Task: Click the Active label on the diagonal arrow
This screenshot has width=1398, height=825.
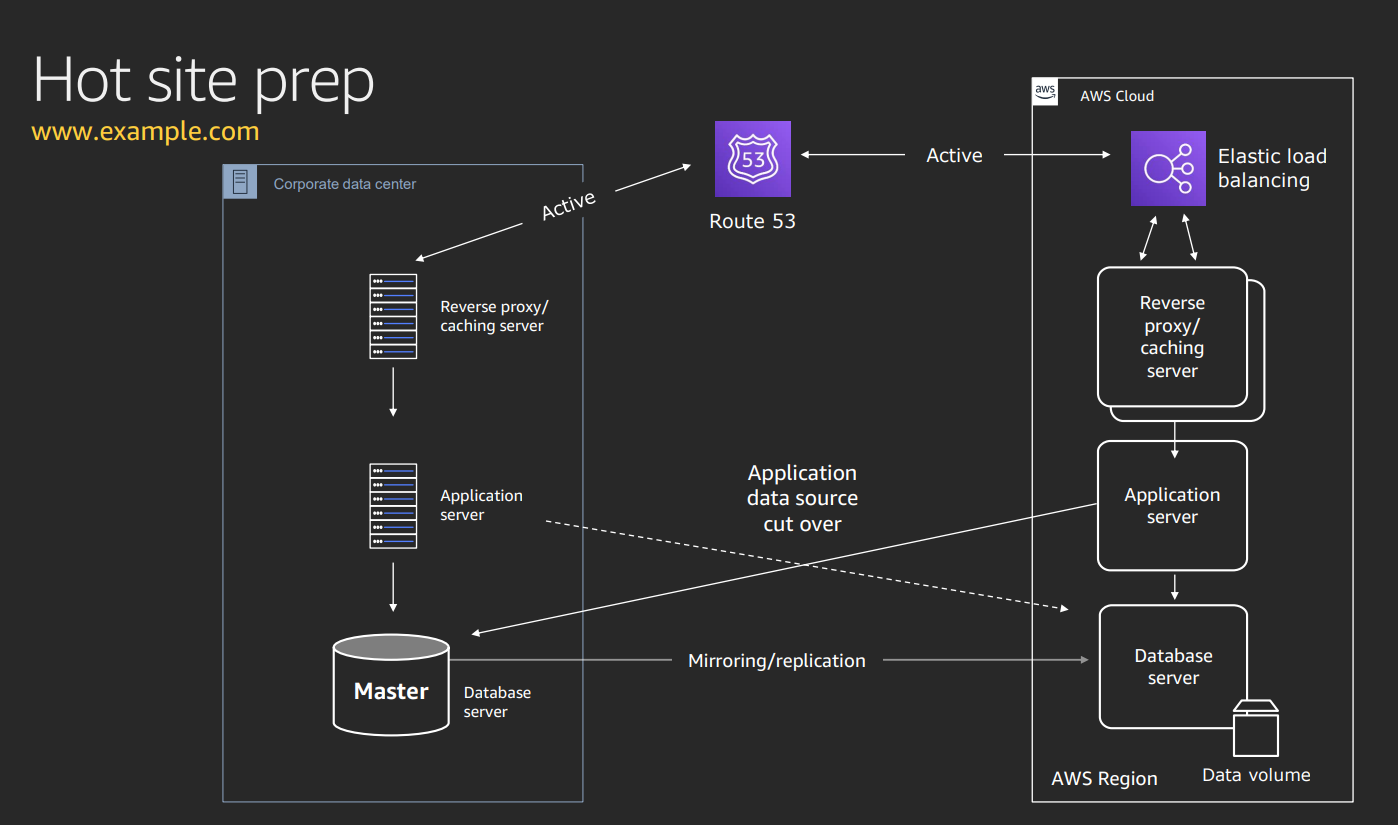Action: pos(568,205)
